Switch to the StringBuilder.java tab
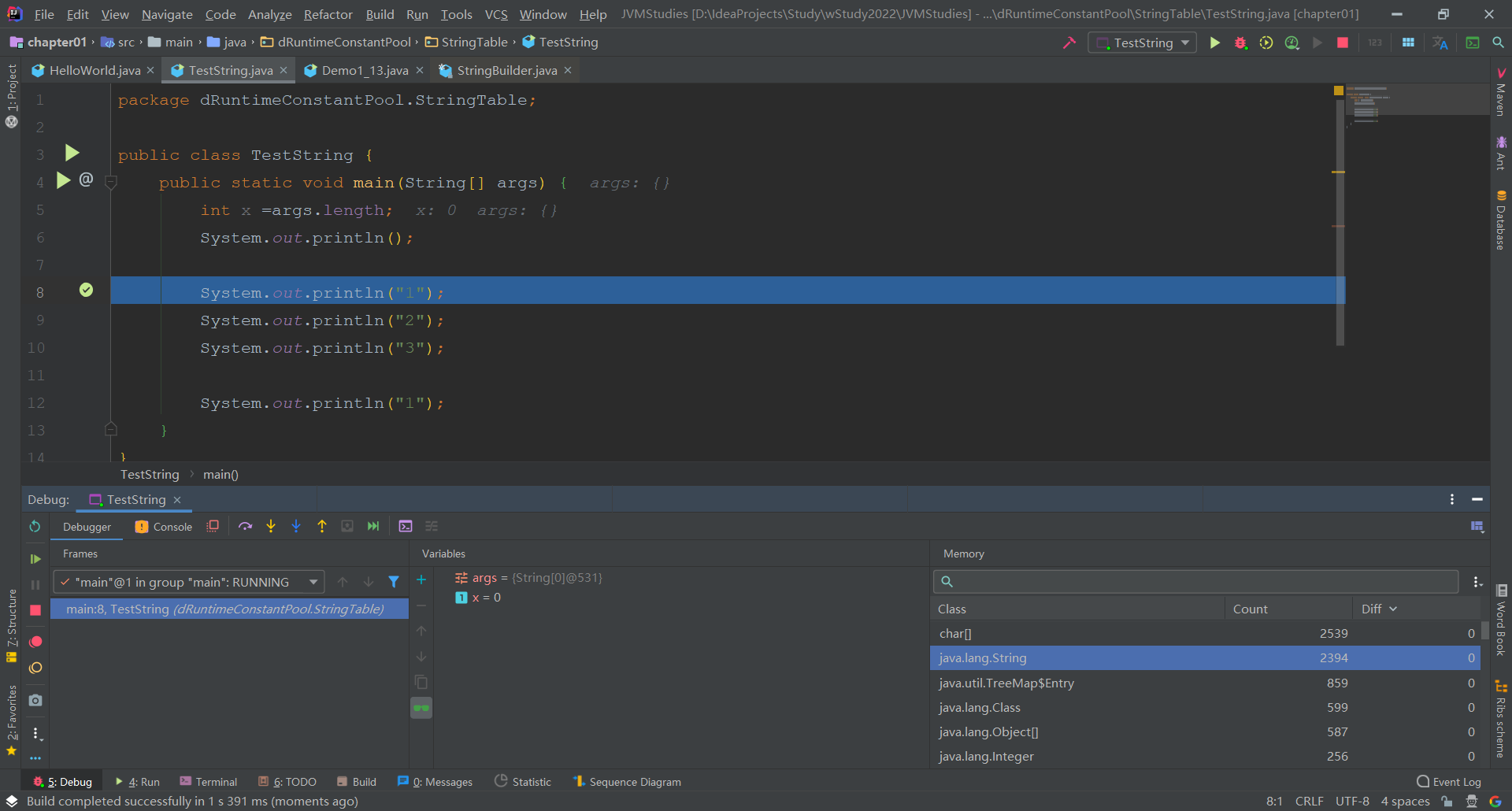The height and width of the screenshot is (811, 1512). pyautogui.click(x=506, y=70)
